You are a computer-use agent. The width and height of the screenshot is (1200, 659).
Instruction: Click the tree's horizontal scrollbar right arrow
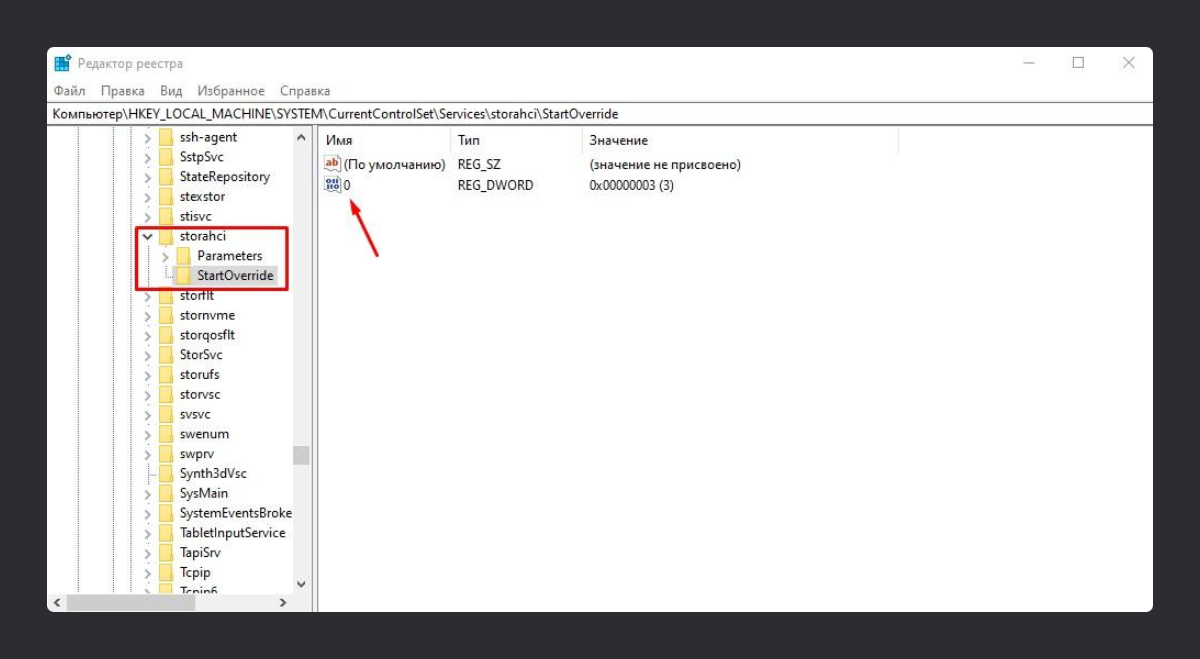click(283, 602)
